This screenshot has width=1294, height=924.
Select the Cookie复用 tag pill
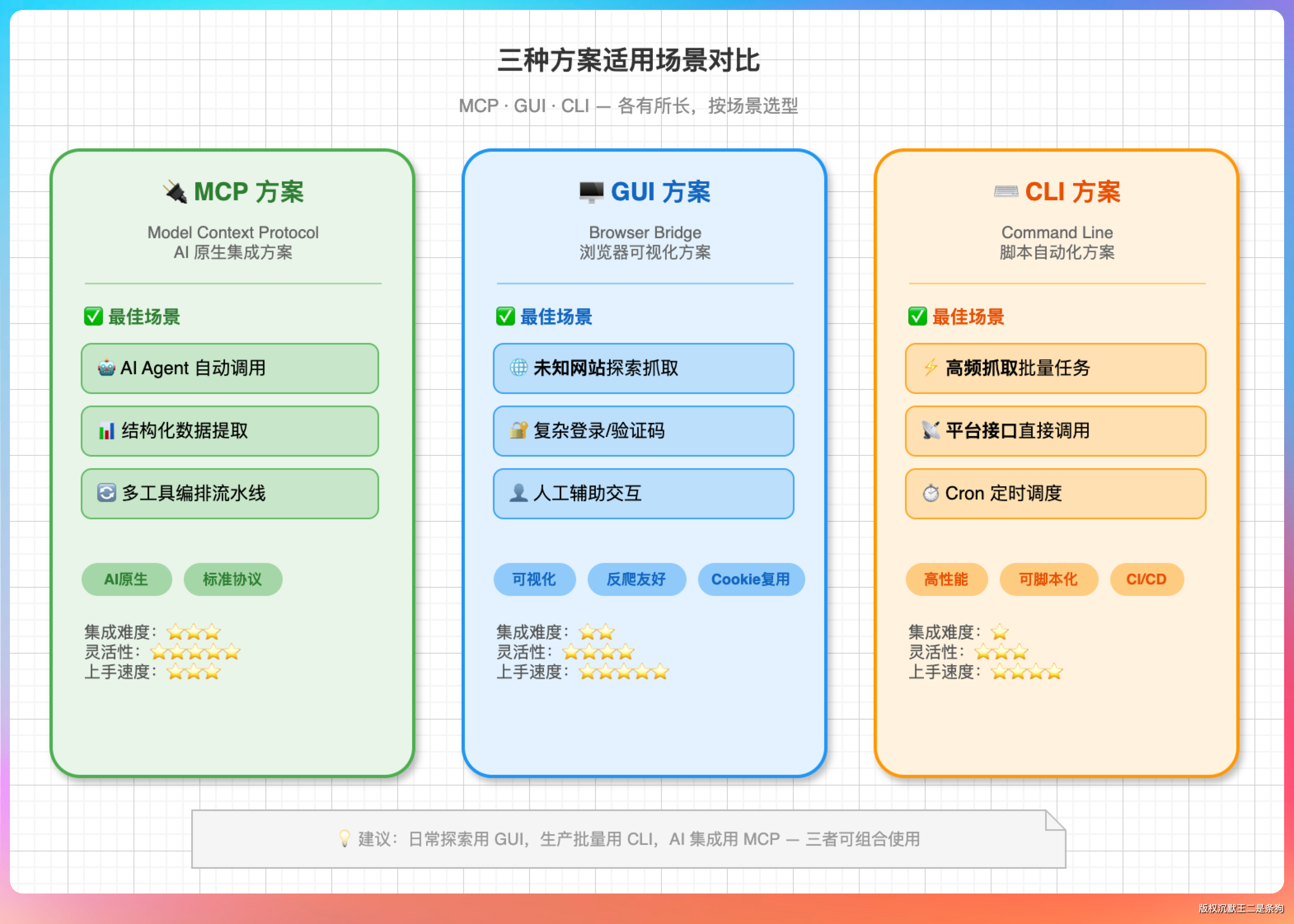point(751,579)
